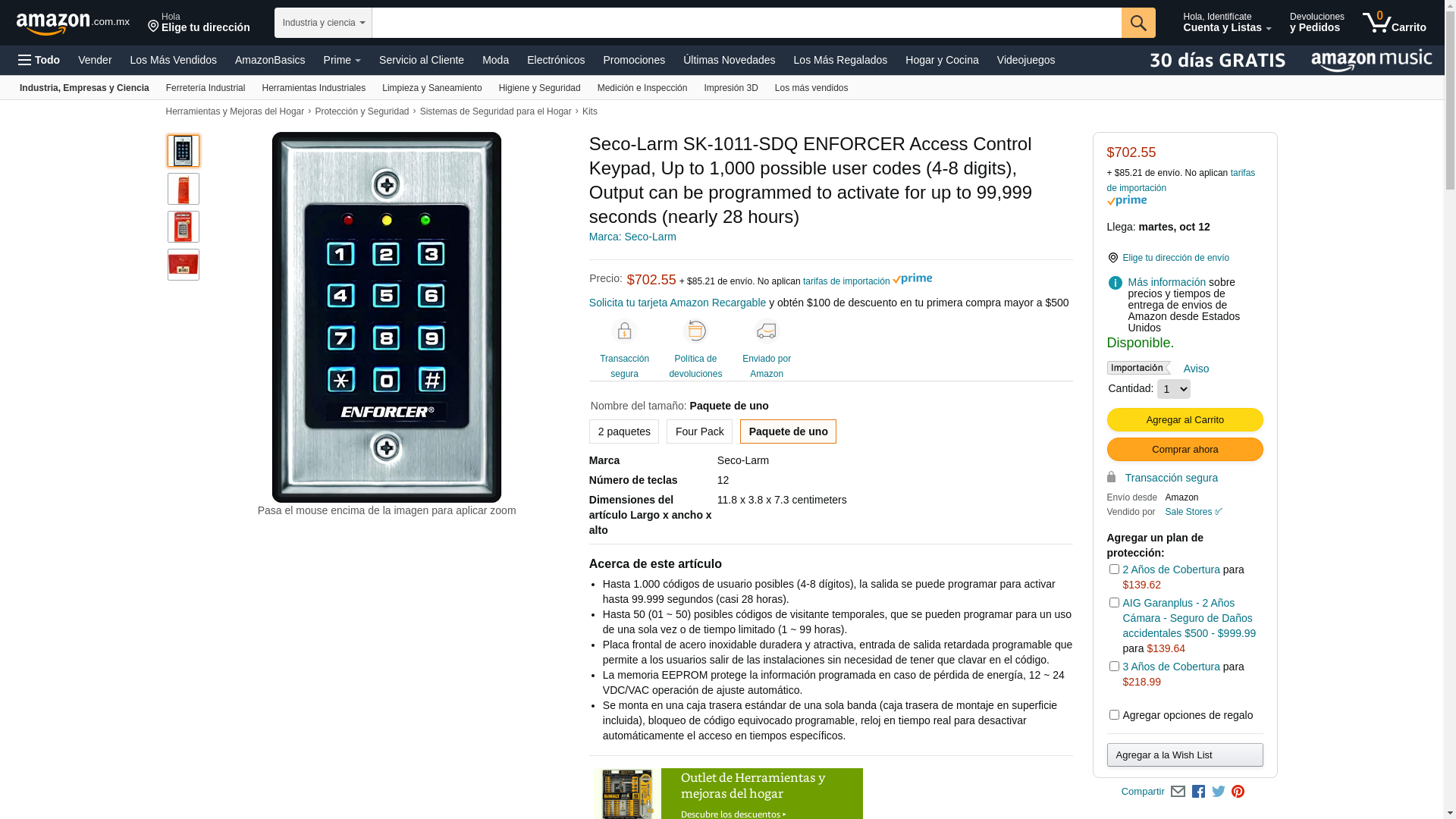Screen dimensions: 1456x819
Task: Expand Industria y ciencia search category dropdown
Action: 323,23
